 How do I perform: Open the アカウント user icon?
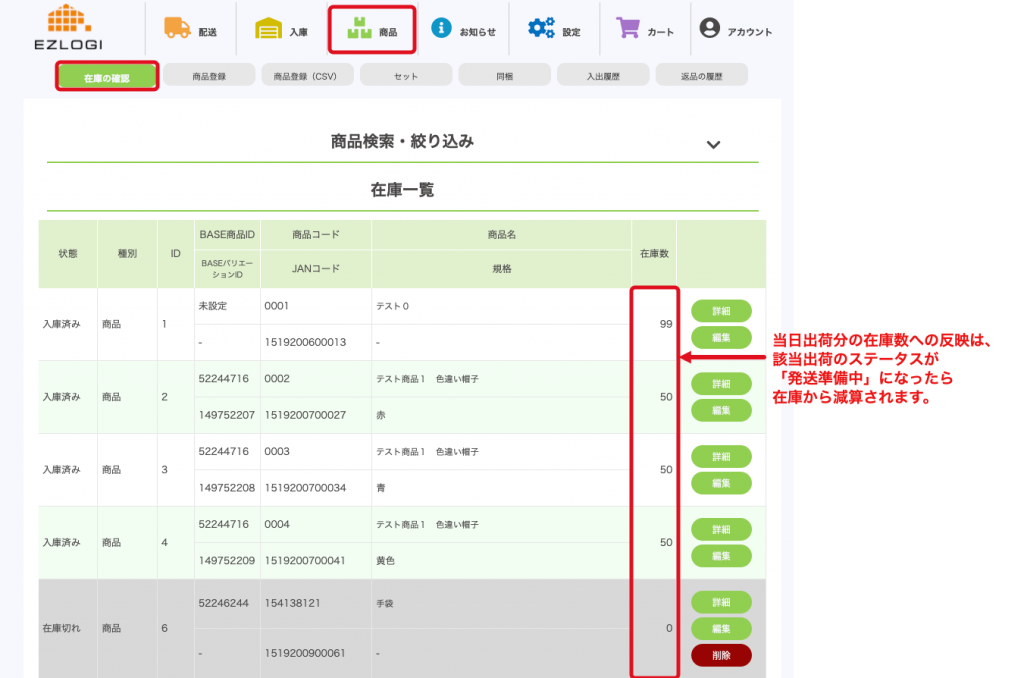point(710,29)
